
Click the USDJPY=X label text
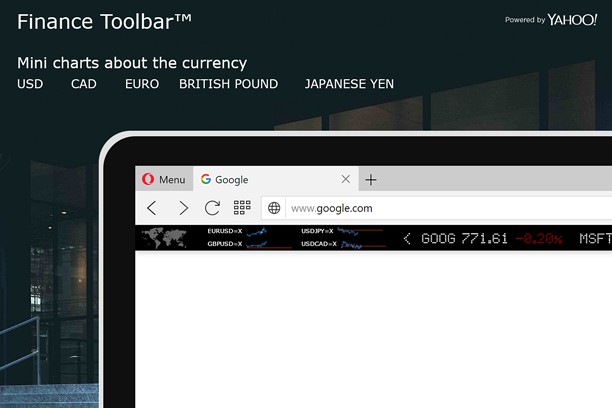pos(317,231)
